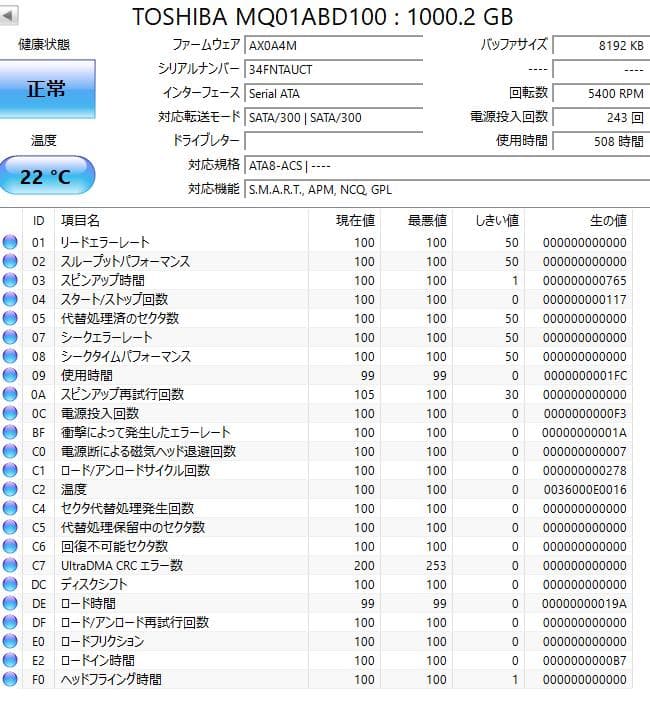This screenshot has width=650, height=724.
Task: Click status orb for ID F0 ヘッドフライング時間
Action: [10, 679]
